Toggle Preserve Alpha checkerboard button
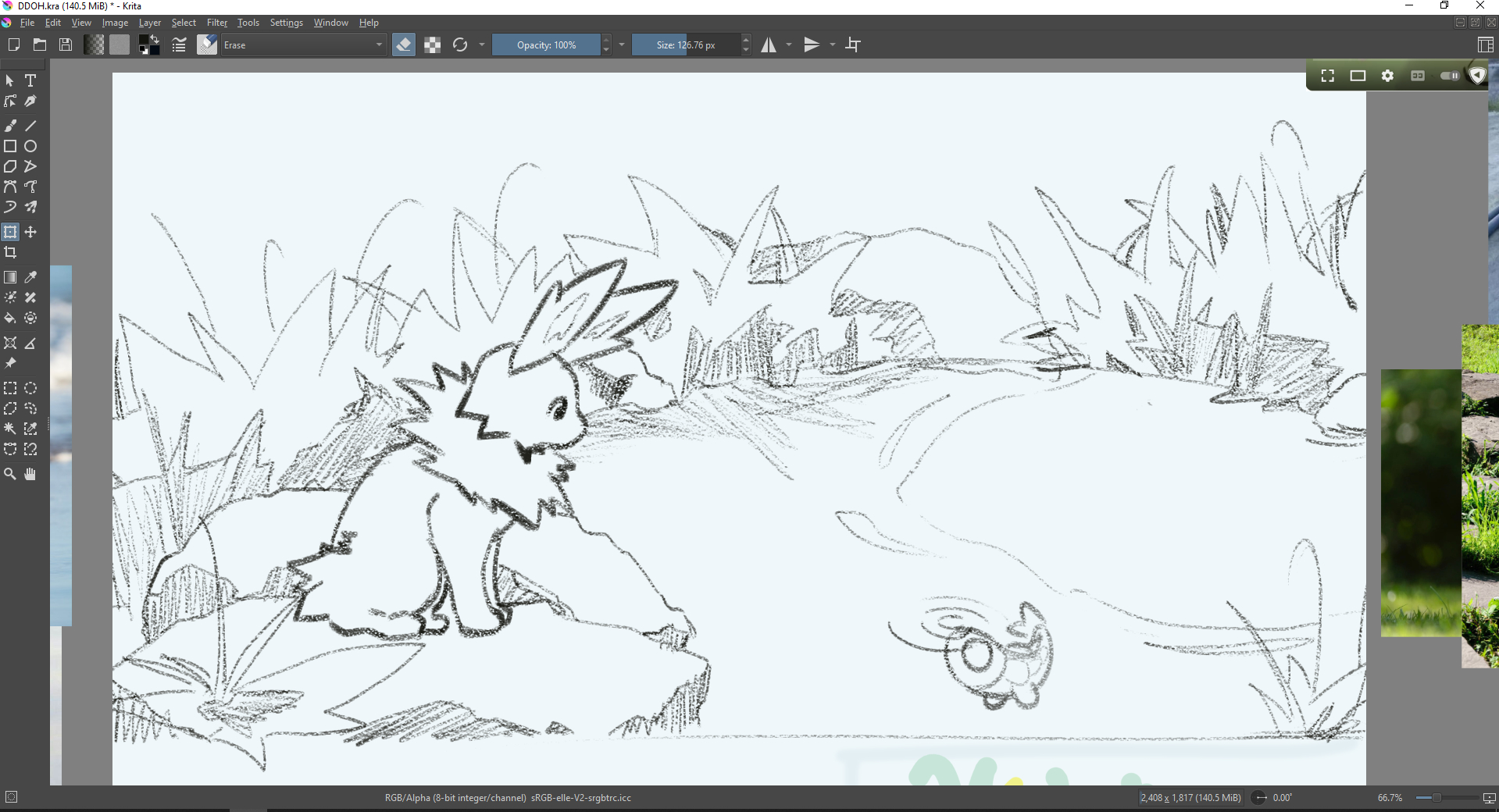This screenshot has width=1499, height=812. point(432,45)
